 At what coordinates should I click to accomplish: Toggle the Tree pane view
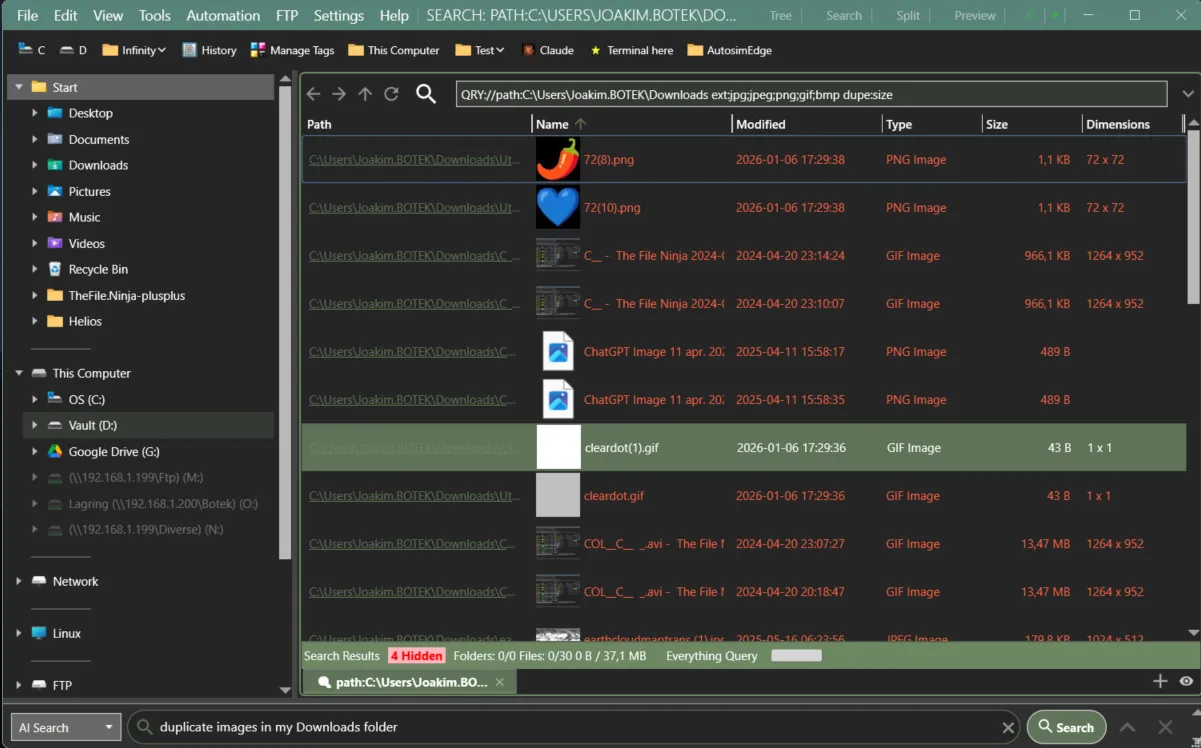(x=780, y=15)
